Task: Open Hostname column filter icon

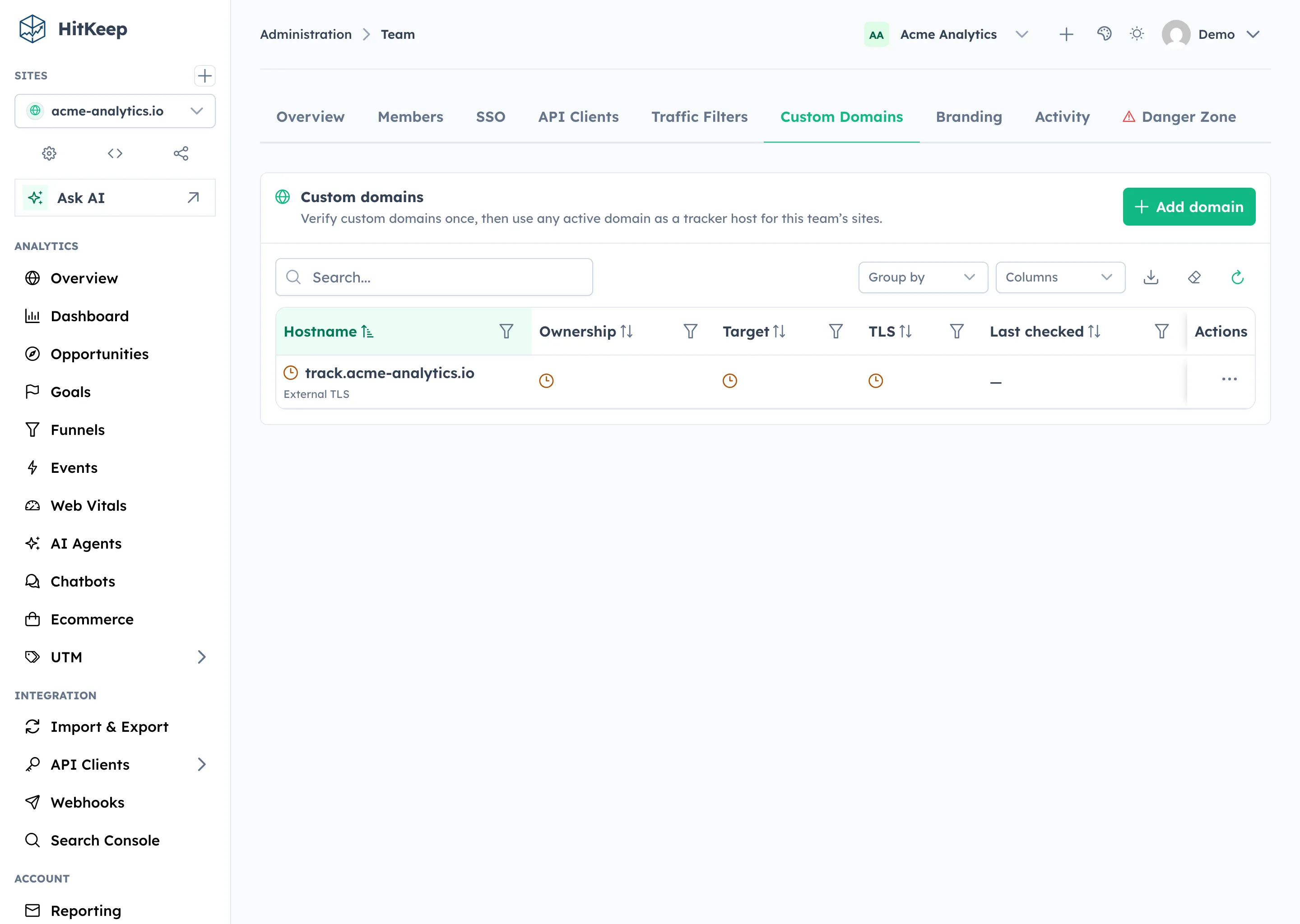Action: (x=506, y=331)
